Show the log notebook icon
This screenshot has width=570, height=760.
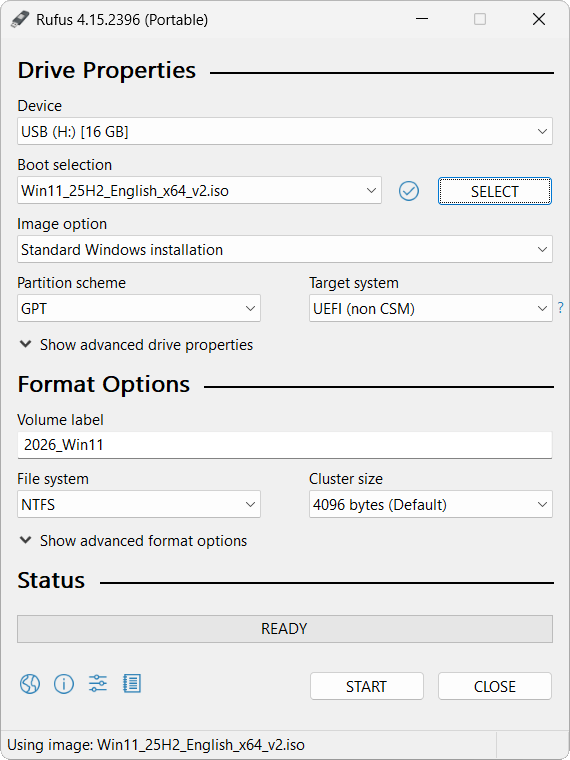[x=132, y=683]
